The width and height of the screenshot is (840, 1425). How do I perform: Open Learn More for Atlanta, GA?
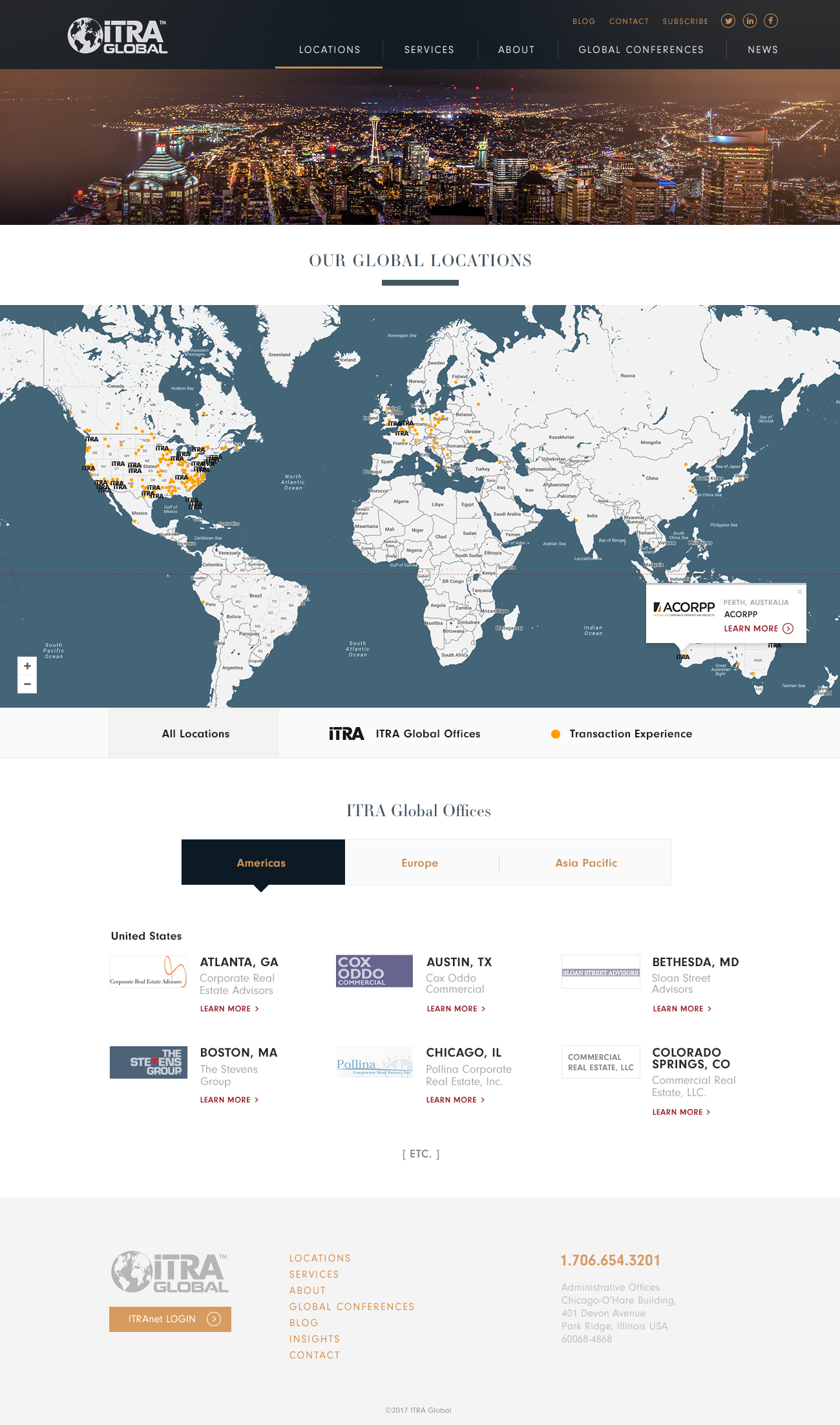(x=229, y=1009)
